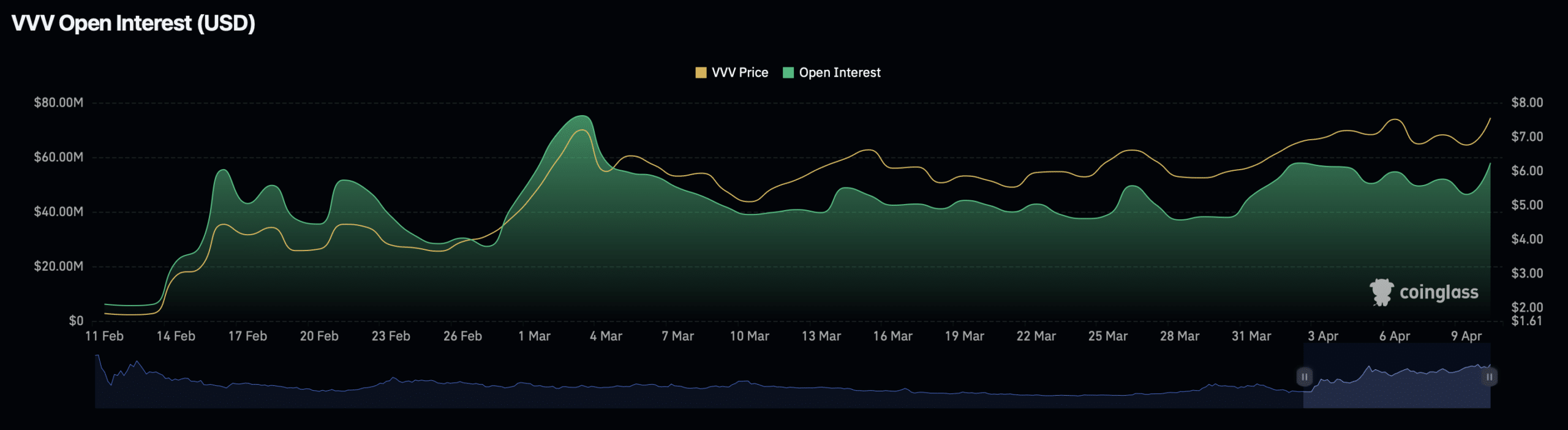The image size is (1568, 430).
Task: Grab the left range selector handle
Action: coord(1304,377)
